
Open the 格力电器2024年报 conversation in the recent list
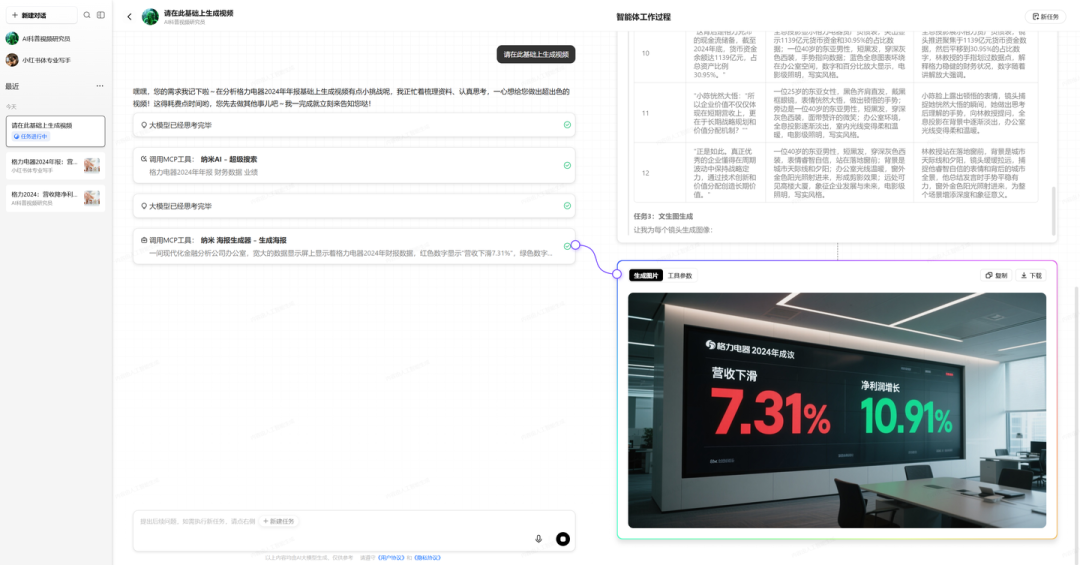(x=56, y=165)
